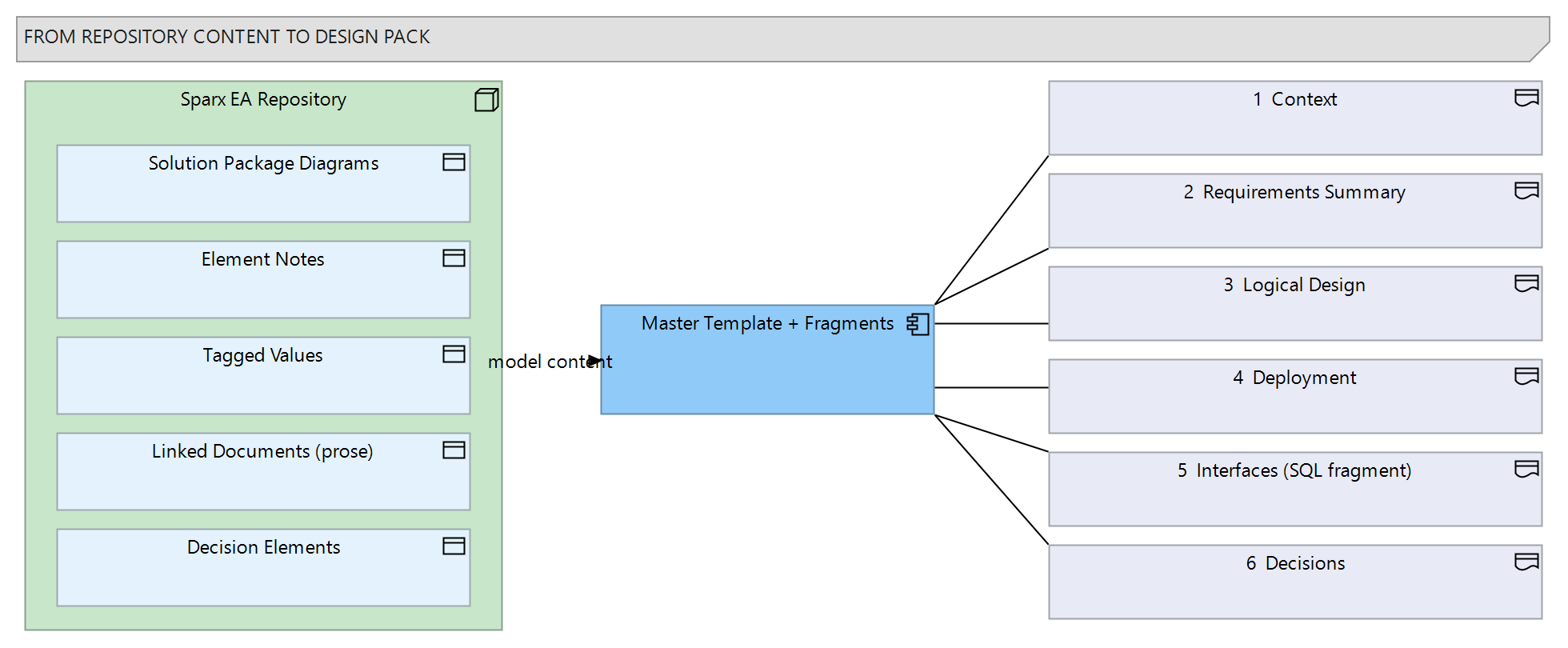The image size is (1568, 648).
Task: Click the representation icon on 2 Requirements Summary
Action: tap(1526, 190)
